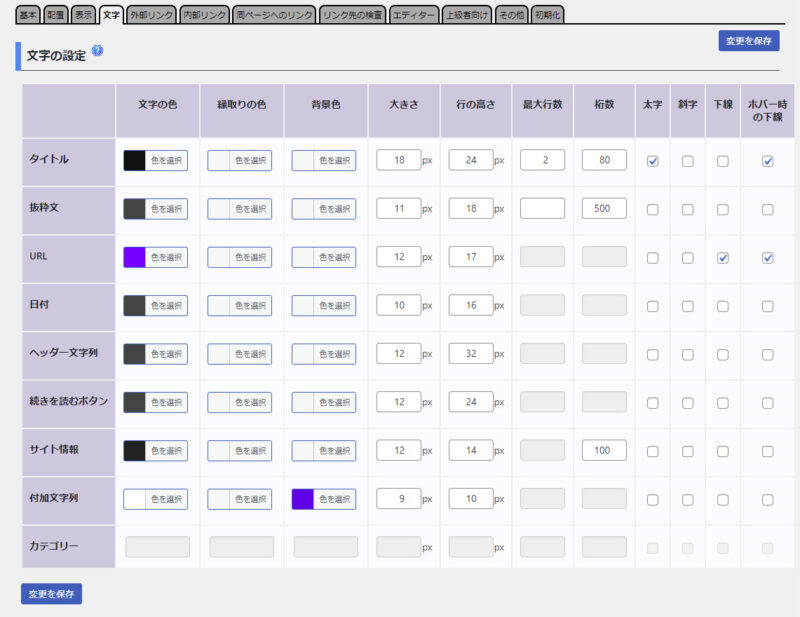The width and height of the screenshot is (800, 617).
Task: Select 背景色 picker for ヘッダー文字列
Action: 323,354
